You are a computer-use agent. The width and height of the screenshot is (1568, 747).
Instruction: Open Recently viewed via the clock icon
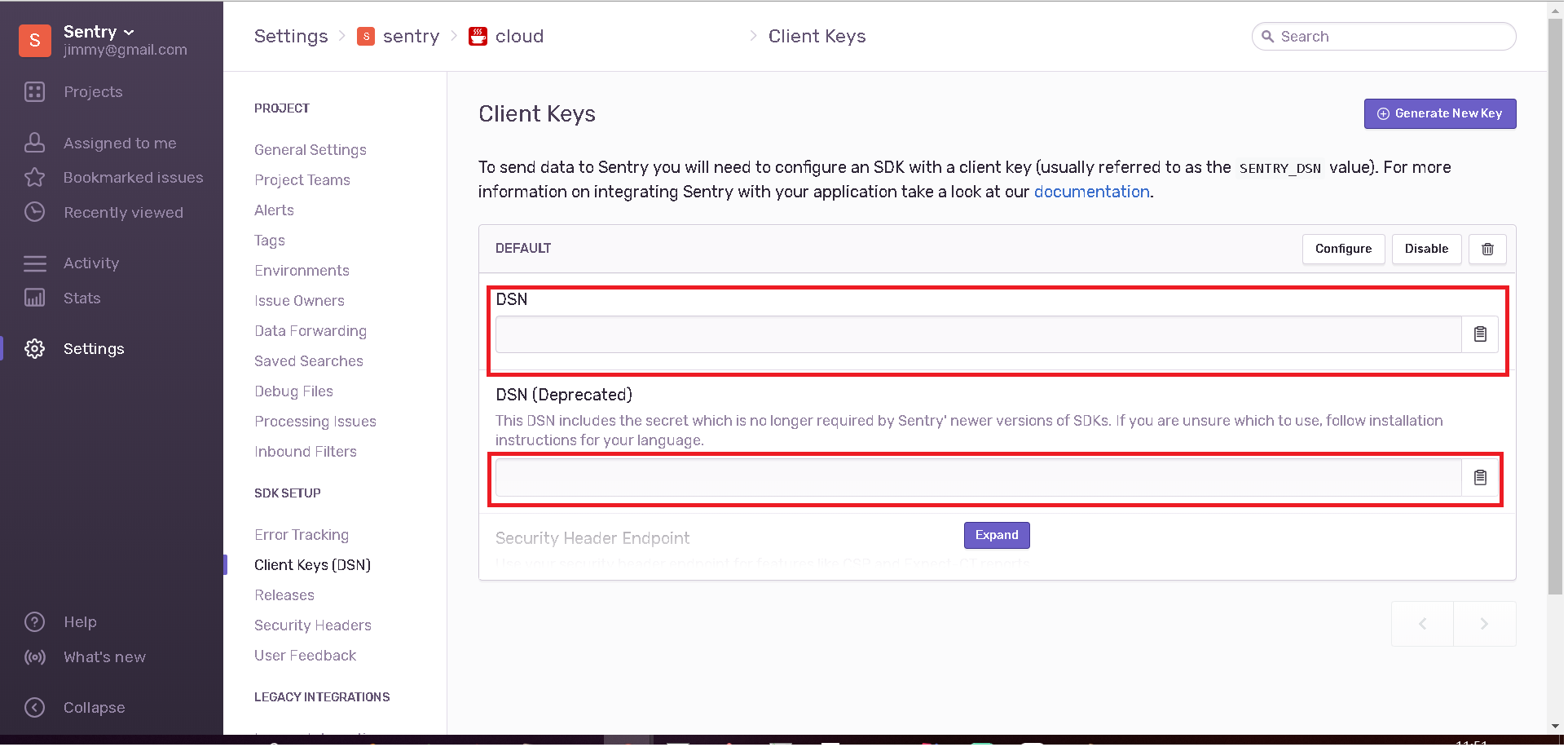click(x=35, y=211)
